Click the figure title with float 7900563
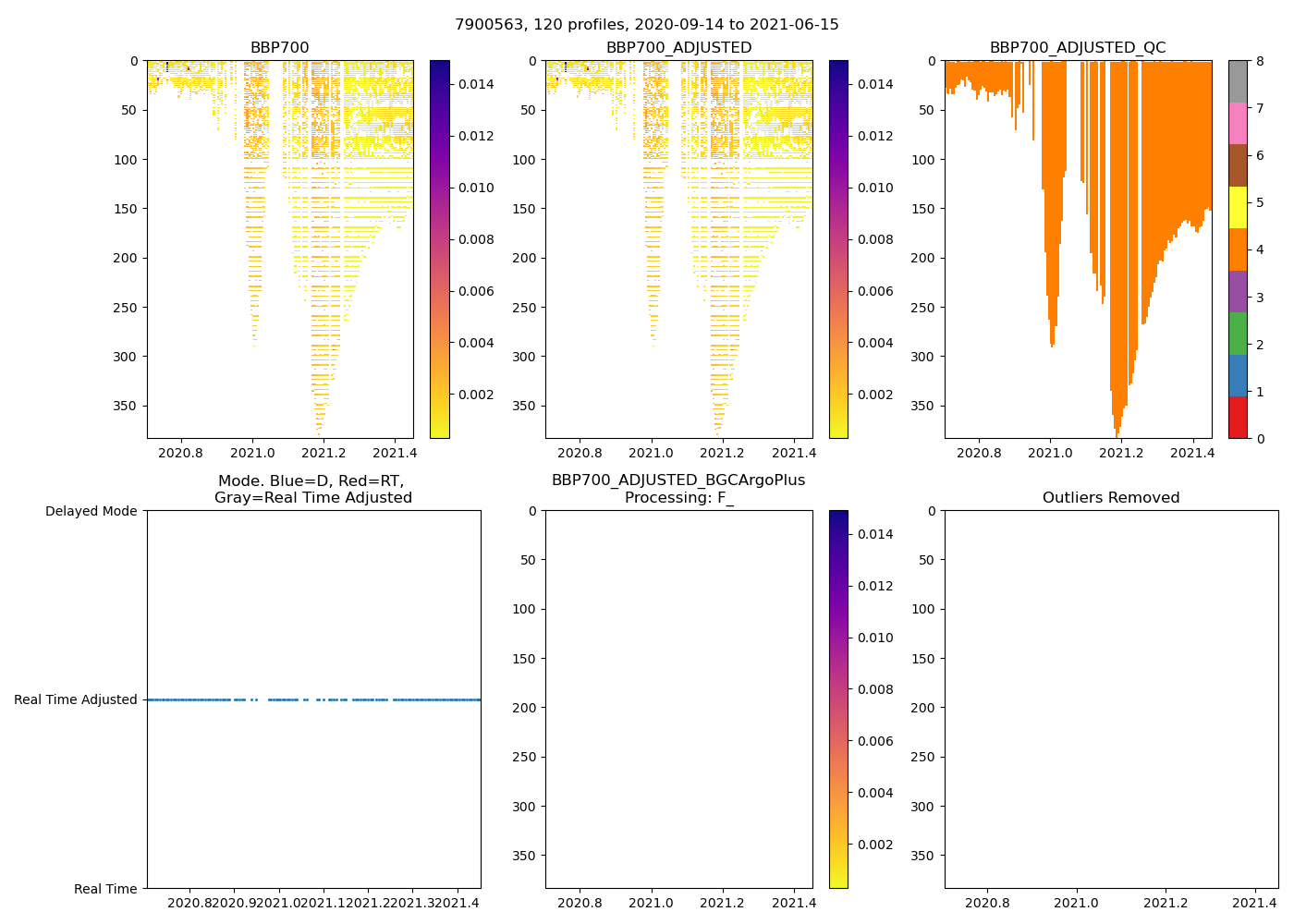 pos(647,25)
